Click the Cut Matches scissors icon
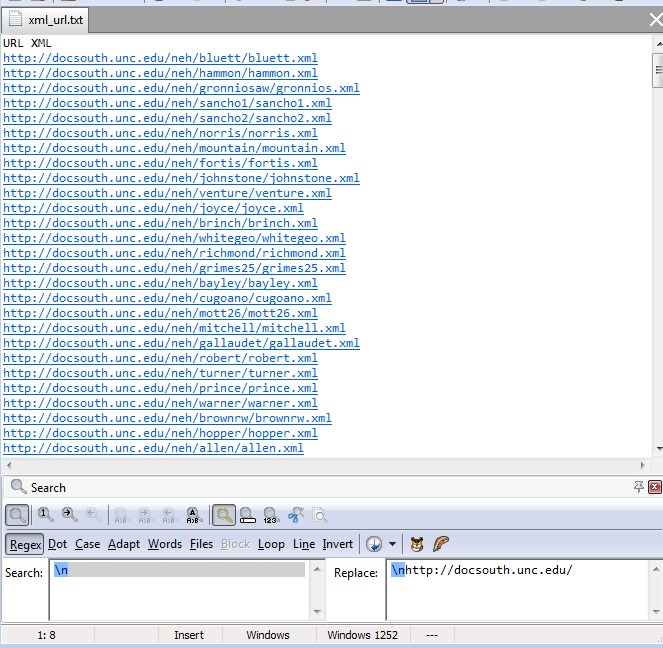This screenshot has height=648, width=663. click(x=296, y=515)
